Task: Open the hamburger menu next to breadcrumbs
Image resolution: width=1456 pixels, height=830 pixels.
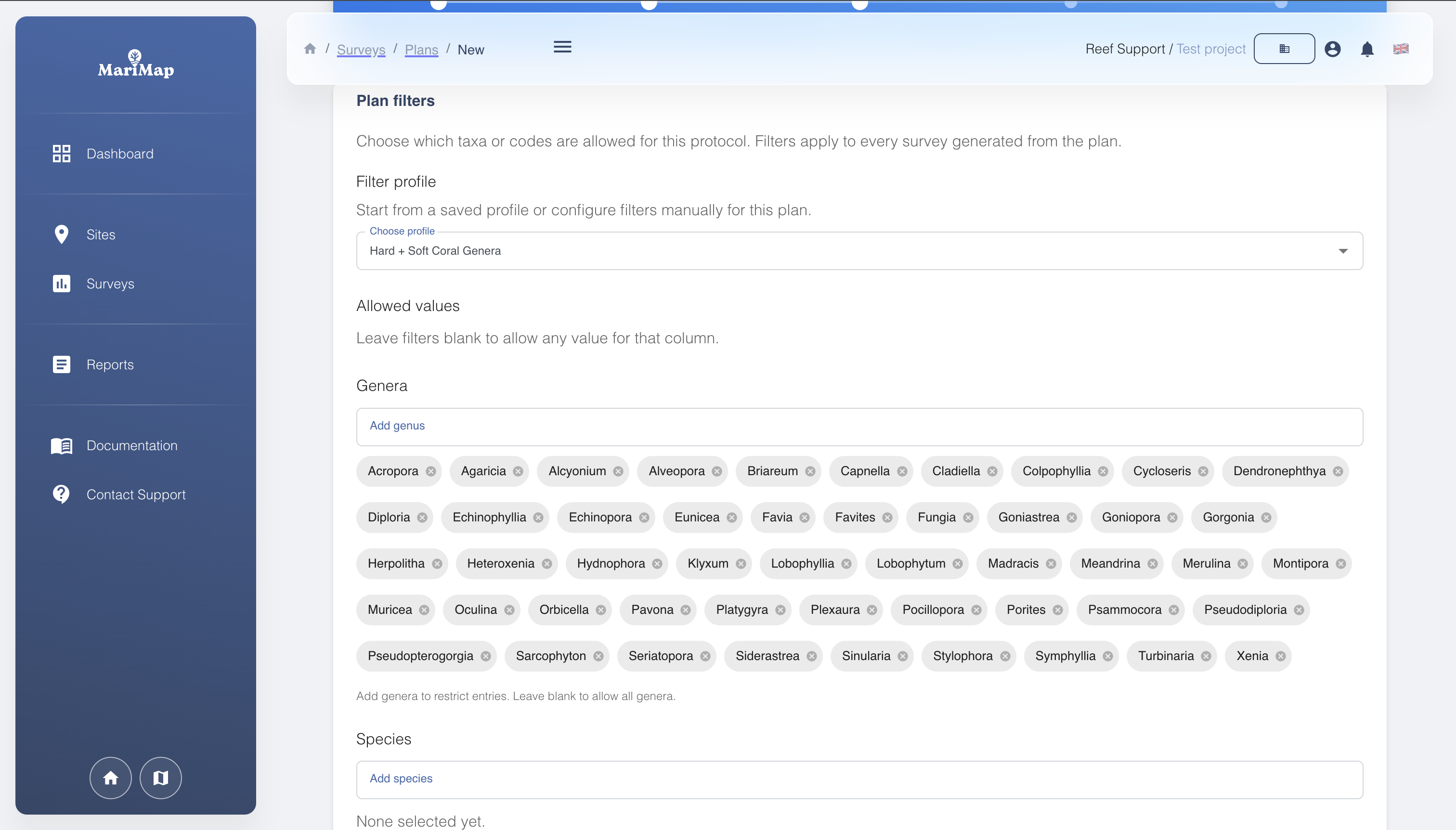Action: pyautogui.click(x=562, y=46)
